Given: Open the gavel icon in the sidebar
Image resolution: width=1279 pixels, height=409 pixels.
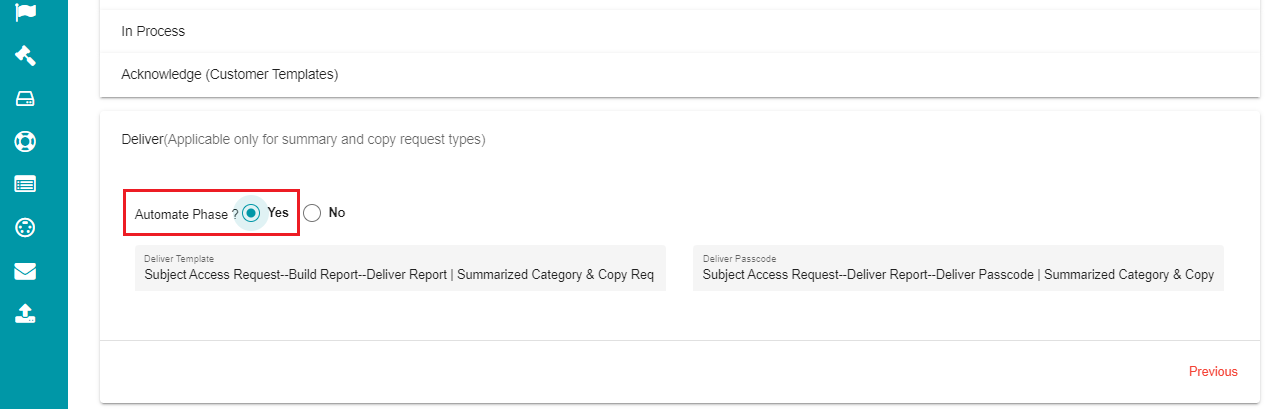Looking at the screenshot, I should (26, 55).
